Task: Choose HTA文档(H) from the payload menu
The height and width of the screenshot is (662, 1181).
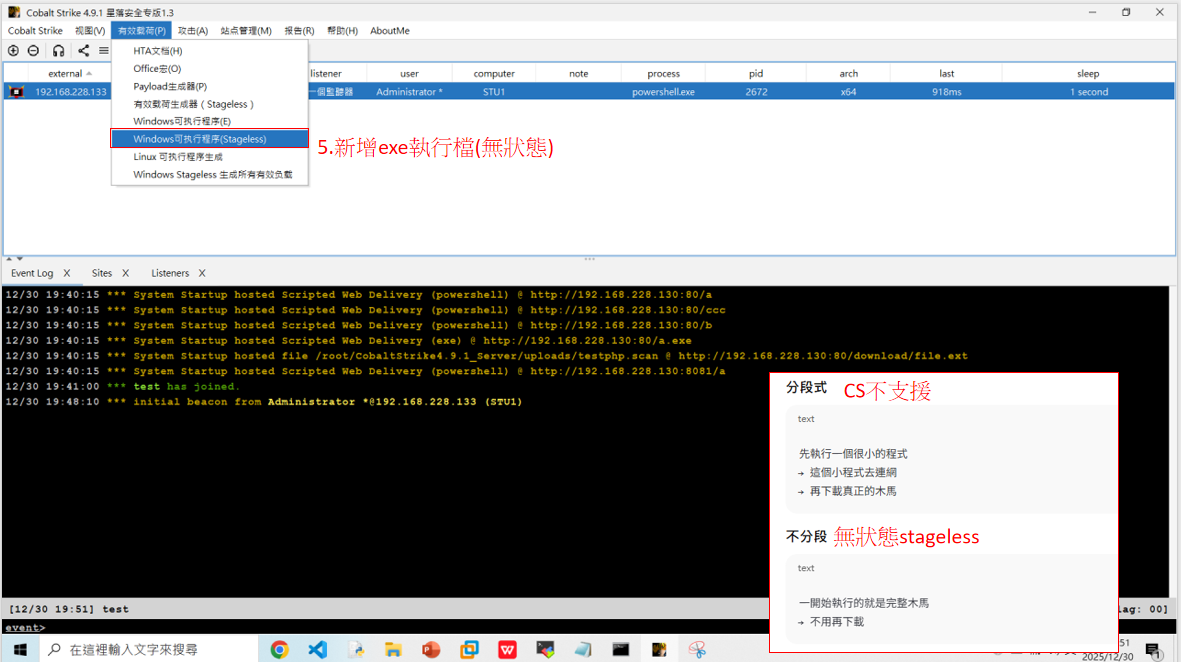Action: tap(209, 50)
